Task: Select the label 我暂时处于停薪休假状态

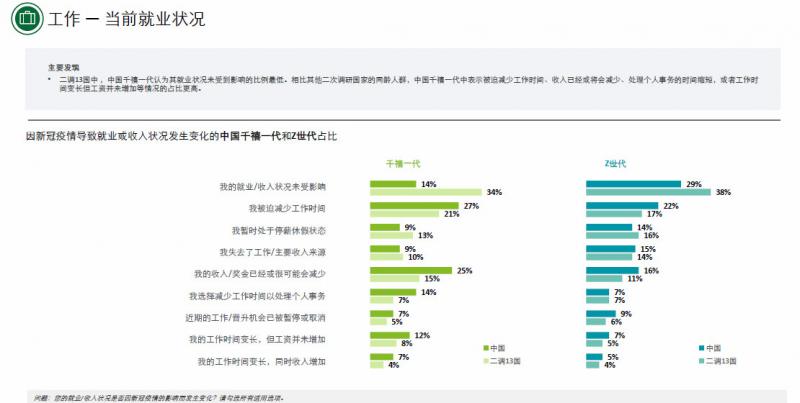Action: (x=279, y=231)
